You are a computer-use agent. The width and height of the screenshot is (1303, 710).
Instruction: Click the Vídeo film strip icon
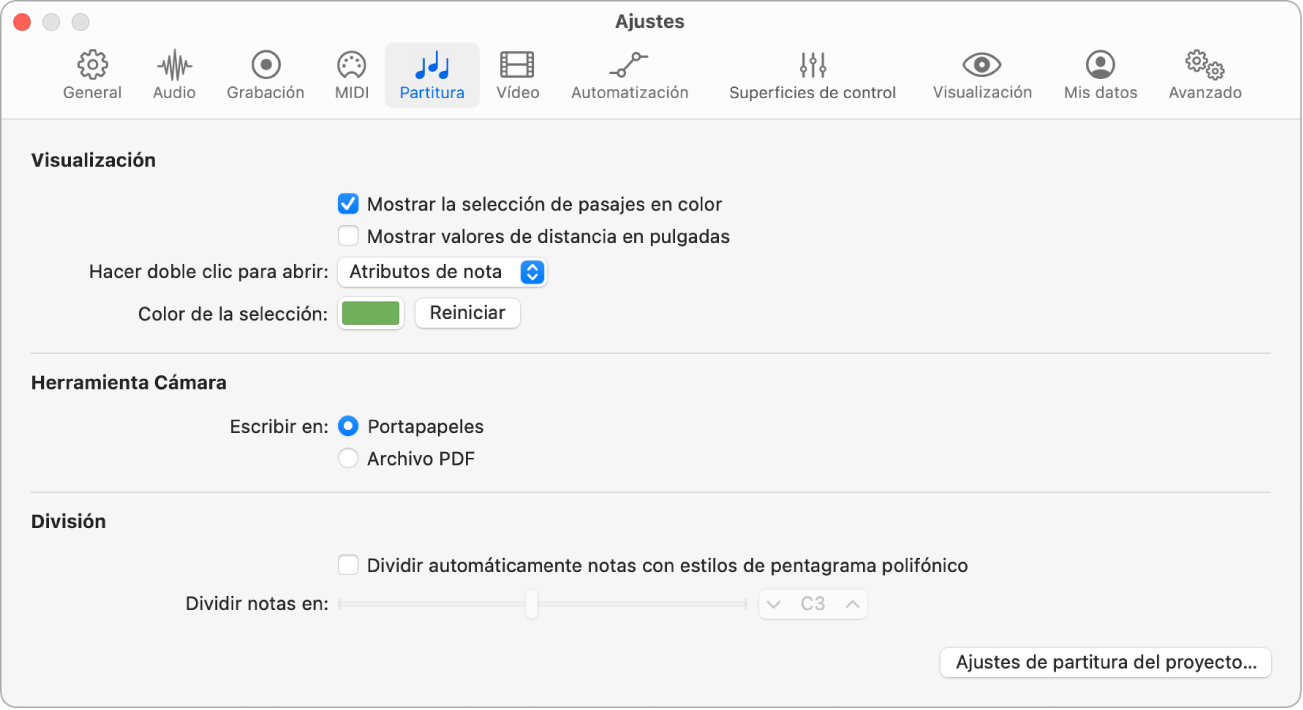[x=517, y=66]
